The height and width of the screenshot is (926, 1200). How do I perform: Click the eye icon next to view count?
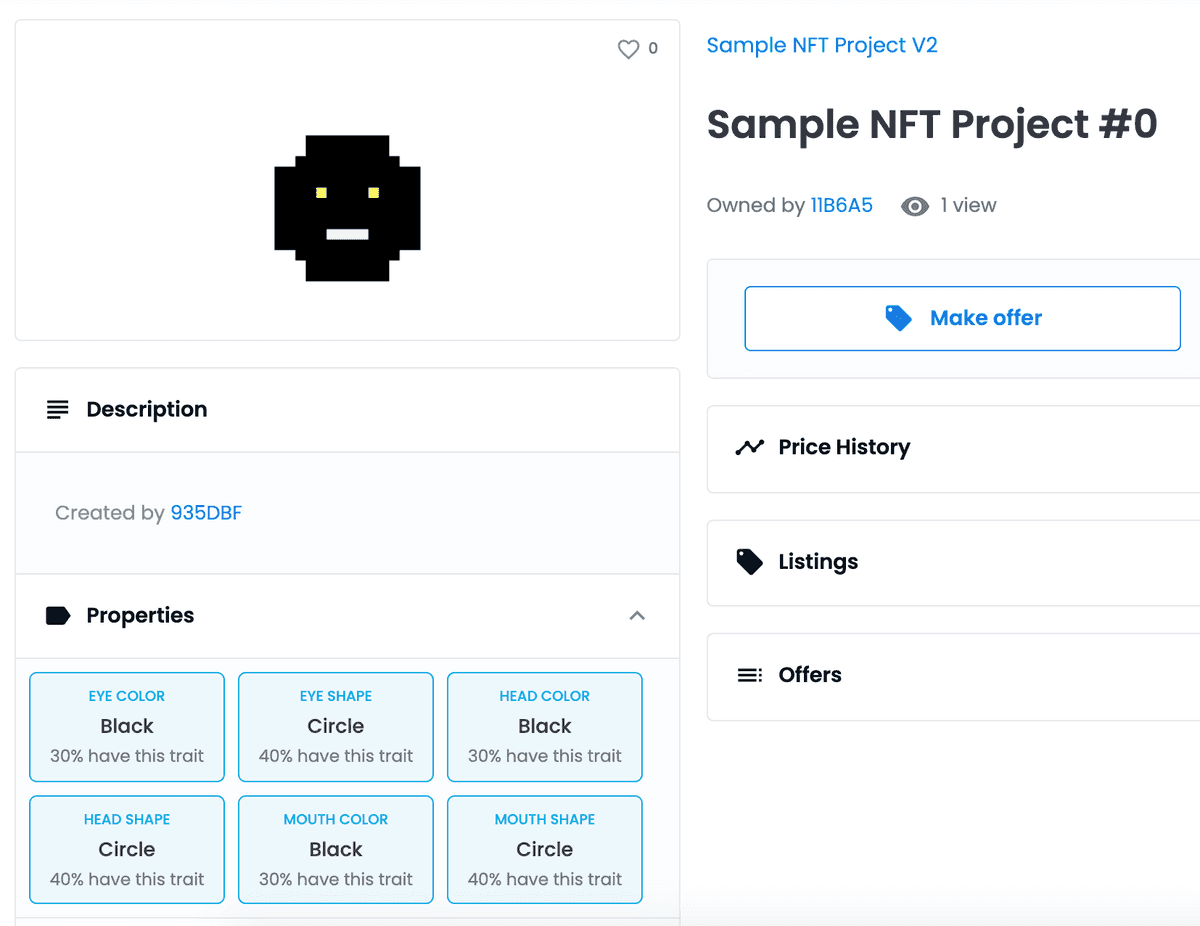[914, 206]
